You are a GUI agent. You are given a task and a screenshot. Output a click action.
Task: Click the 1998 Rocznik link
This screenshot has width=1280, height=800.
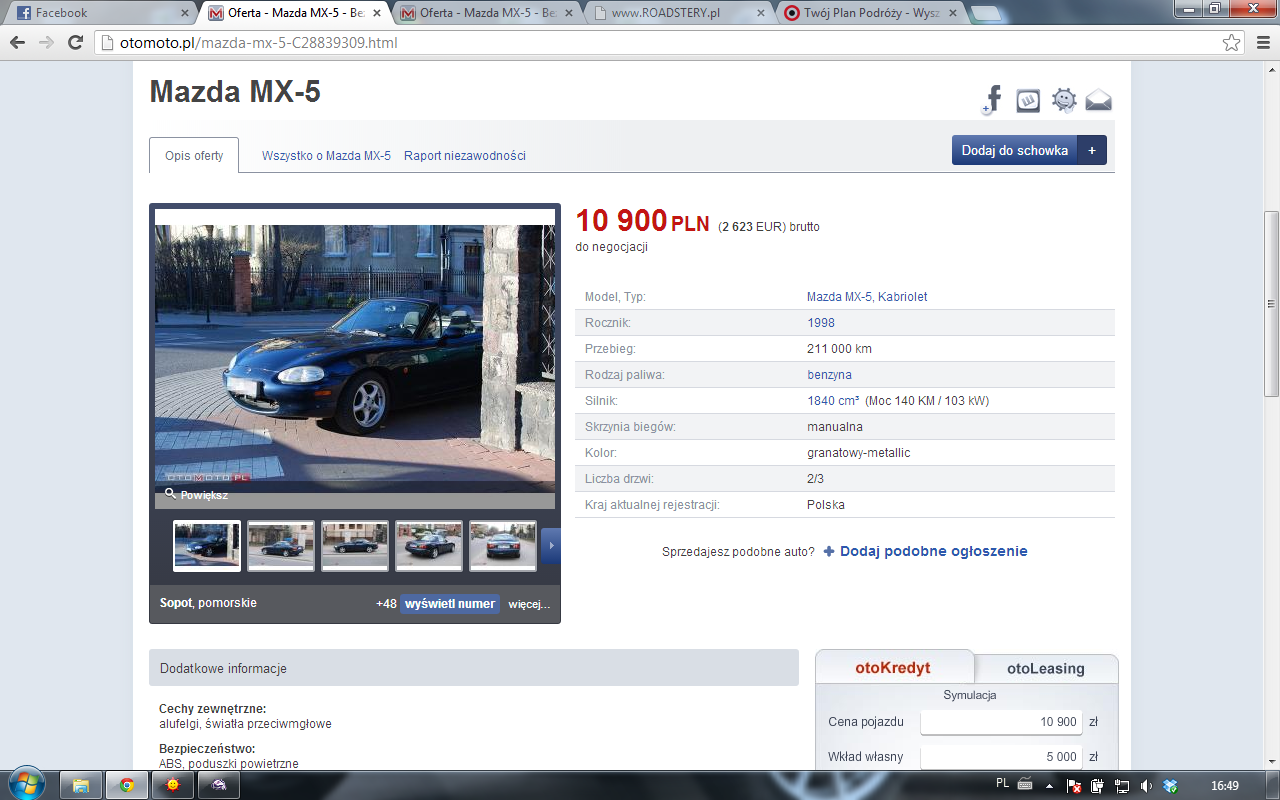pyautogui.click(x=821, y=323)
